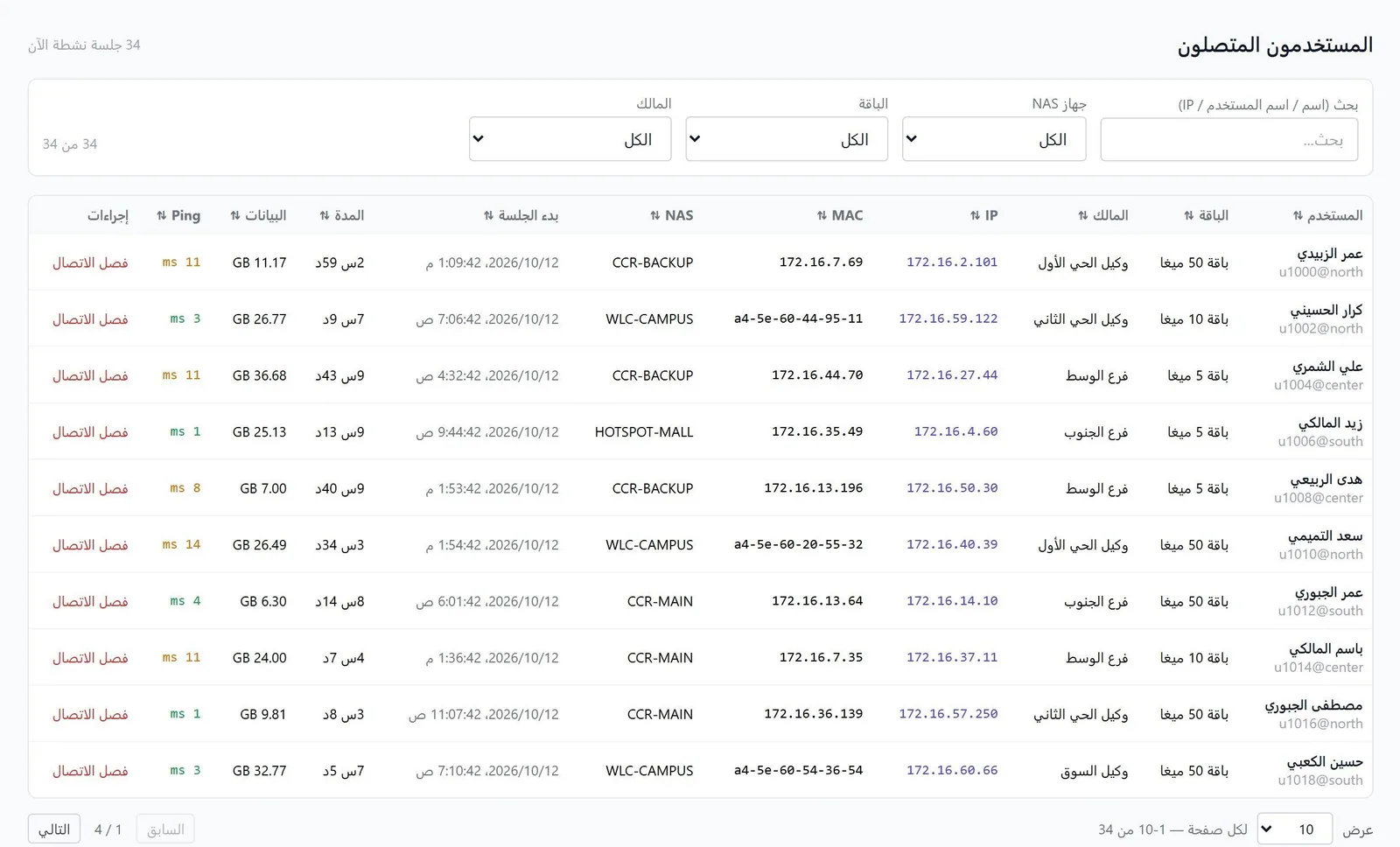Select MAC a4-5e-60-44-95-11 cell

click(799, 318)
